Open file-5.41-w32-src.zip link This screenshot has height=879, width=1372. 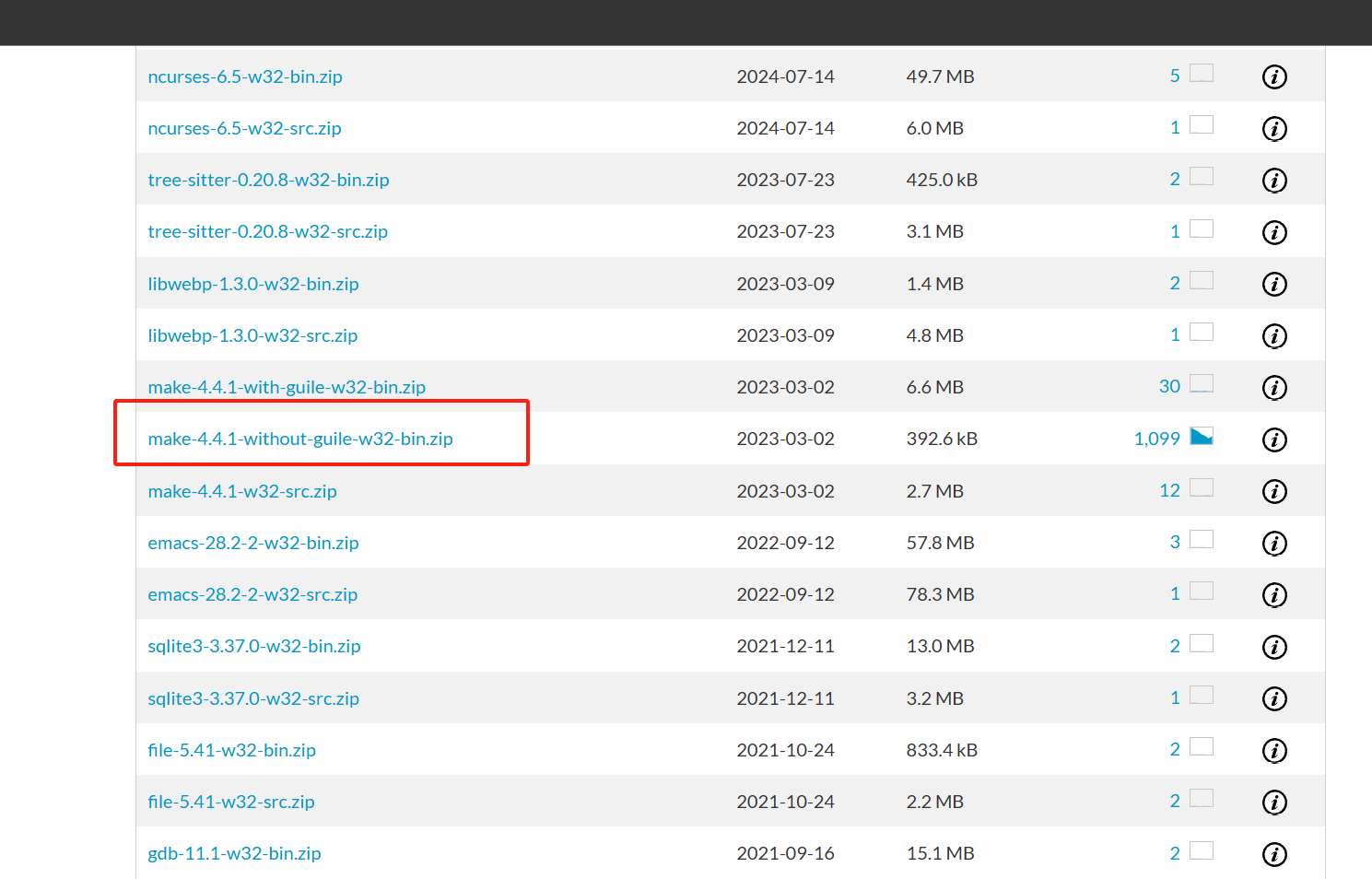point(231,802)
